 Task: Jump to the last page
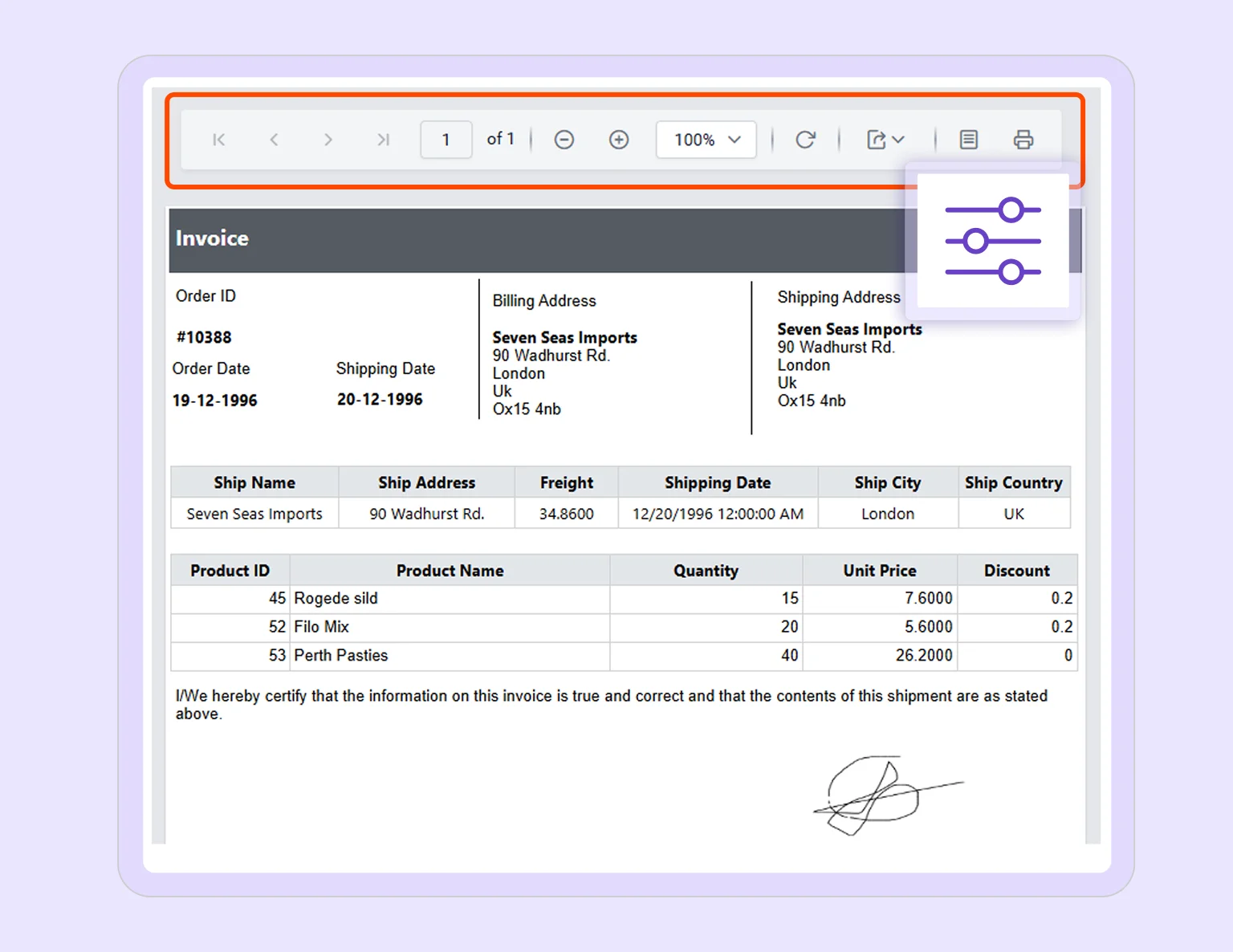click(383, 139)
